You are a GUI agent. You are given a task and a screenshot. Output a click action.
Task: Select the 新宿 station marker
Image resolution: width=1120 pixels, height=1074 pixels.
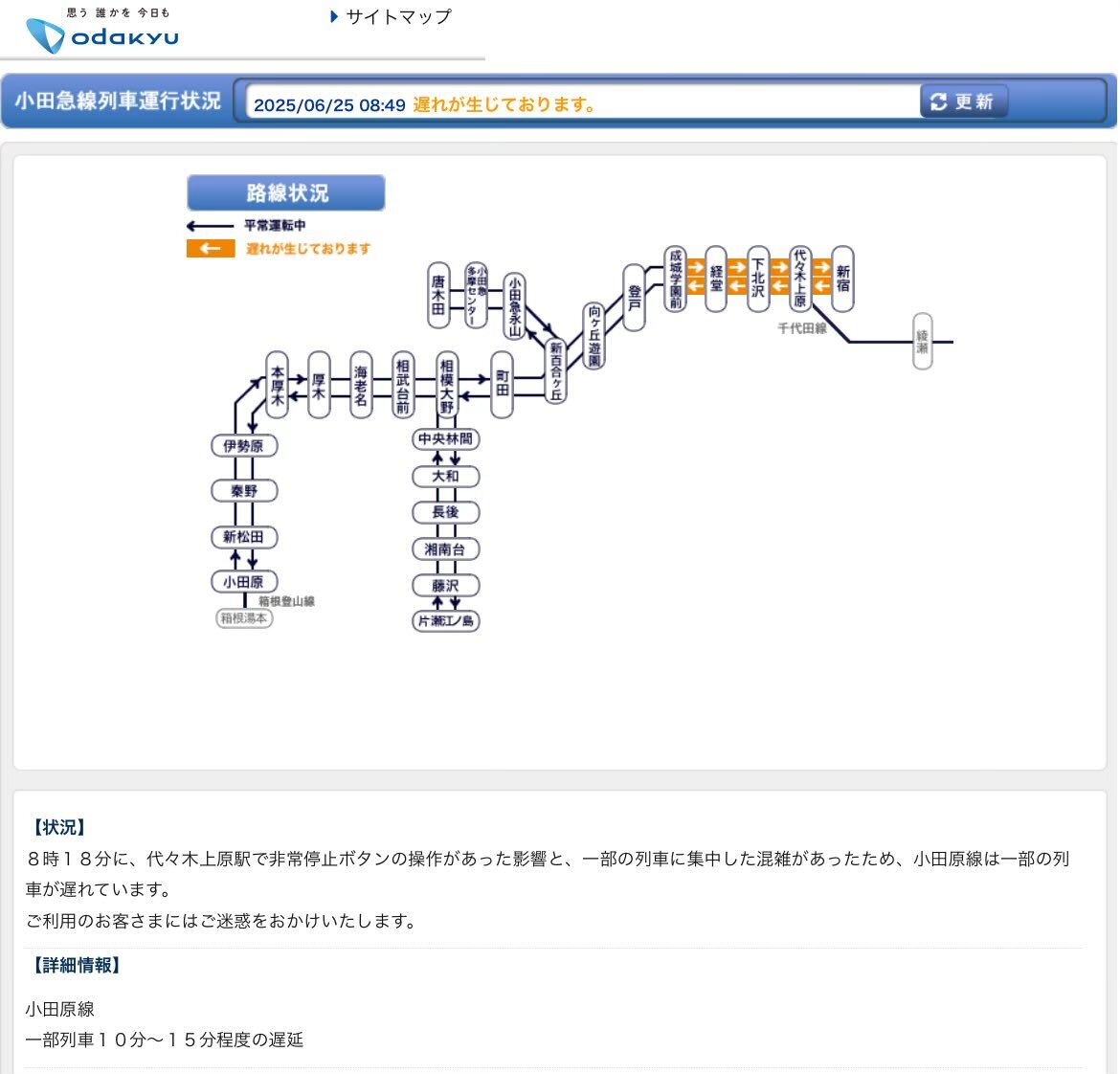coord(842,279)
